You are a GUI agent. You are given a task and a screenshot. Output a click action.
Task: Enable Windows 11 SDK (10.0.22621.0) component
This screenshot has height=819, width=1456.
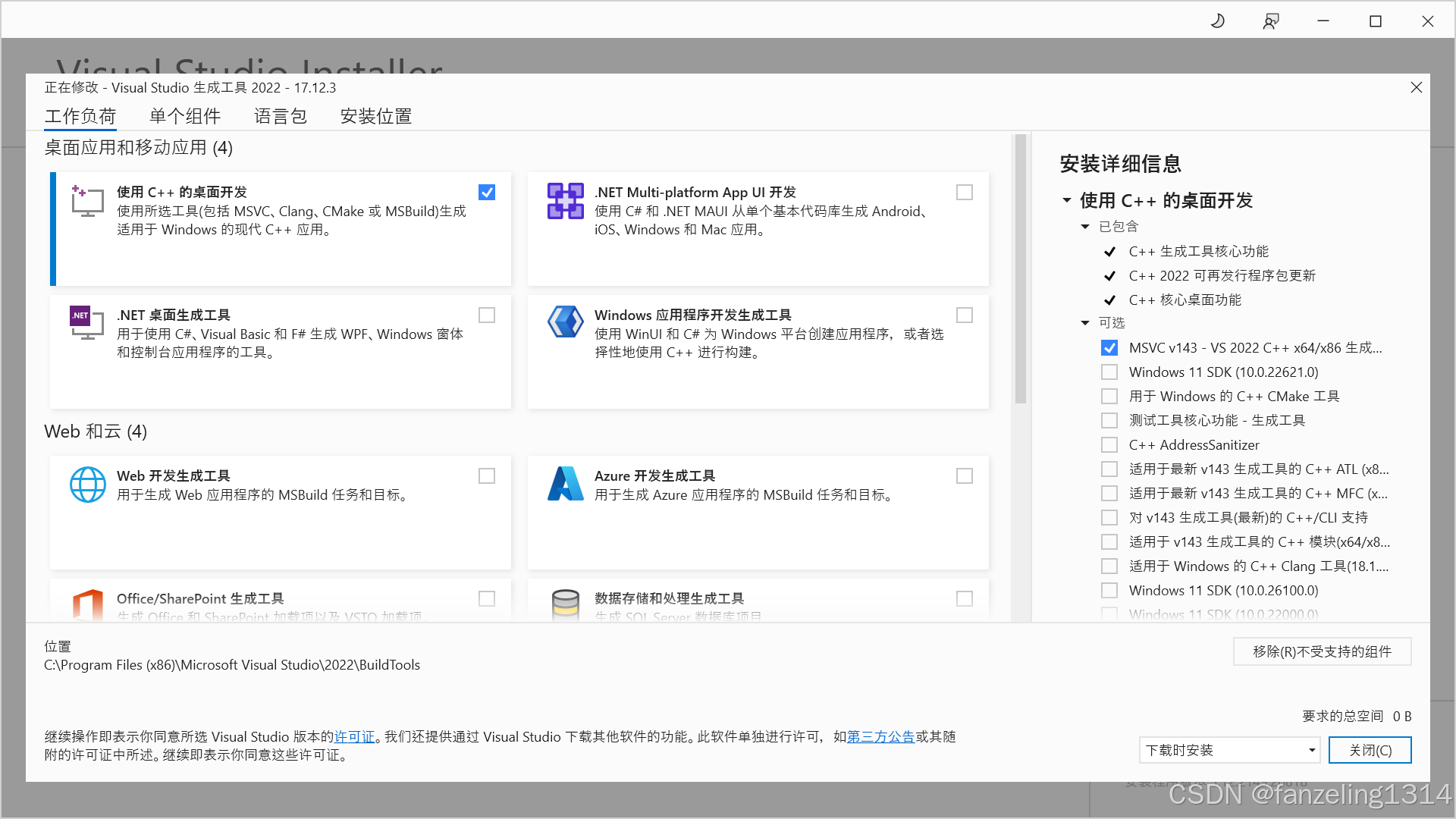pos(1109,372)
